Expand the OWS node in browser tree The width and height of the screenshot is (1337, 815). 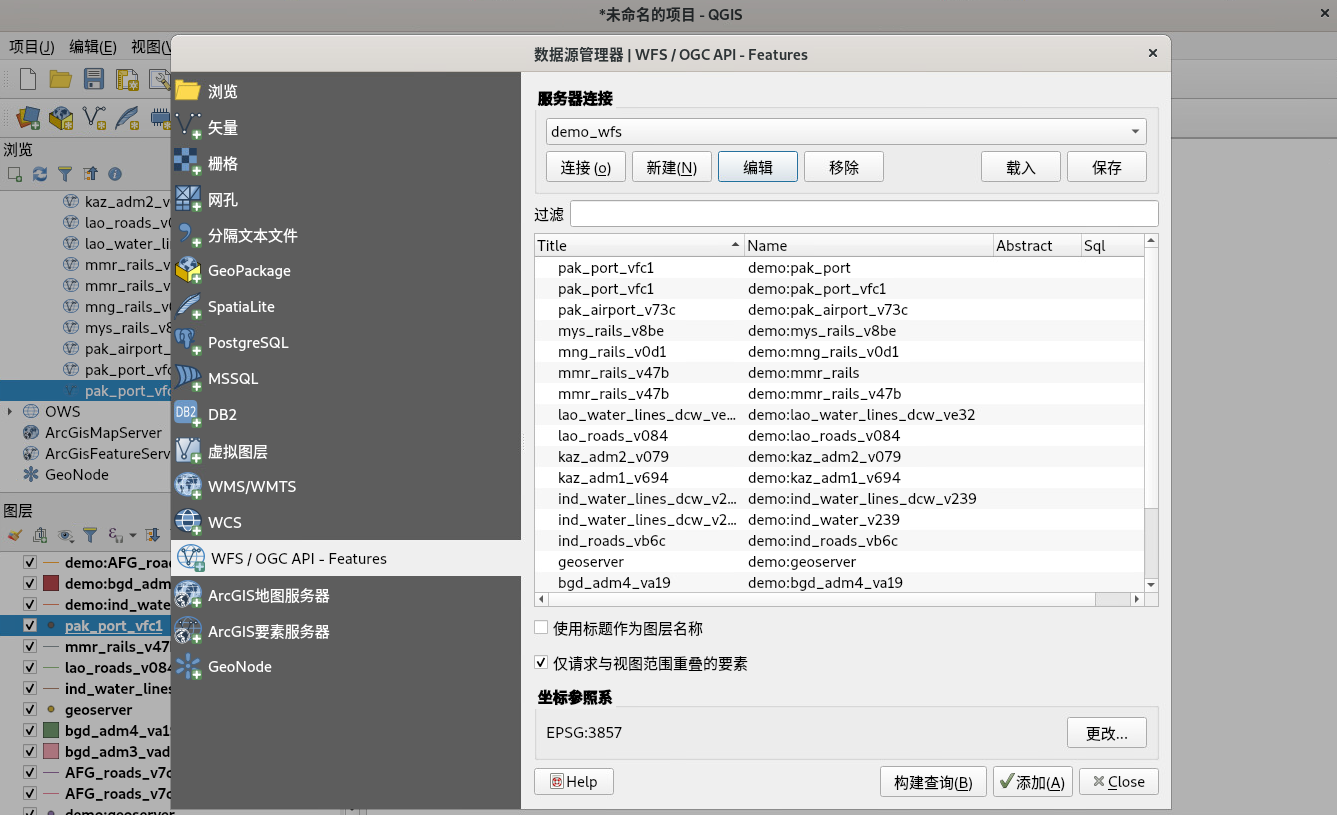[10, 411]
